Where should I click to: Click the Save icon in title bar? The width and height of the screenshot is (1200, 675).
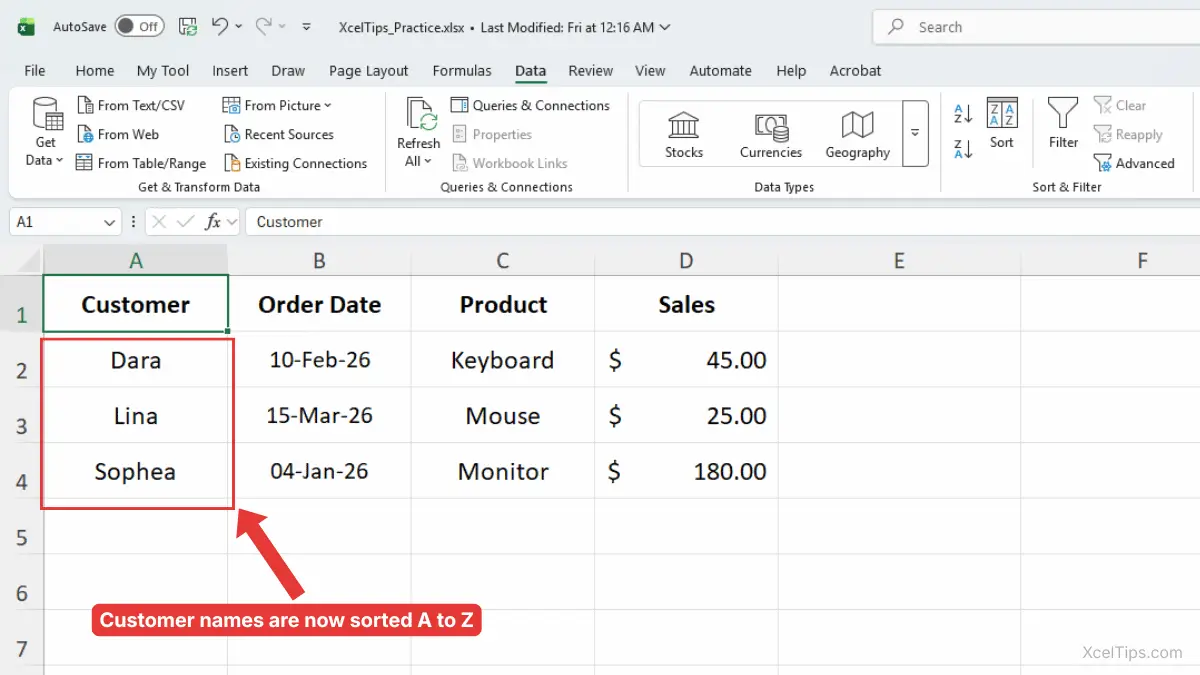click(187, 27)
